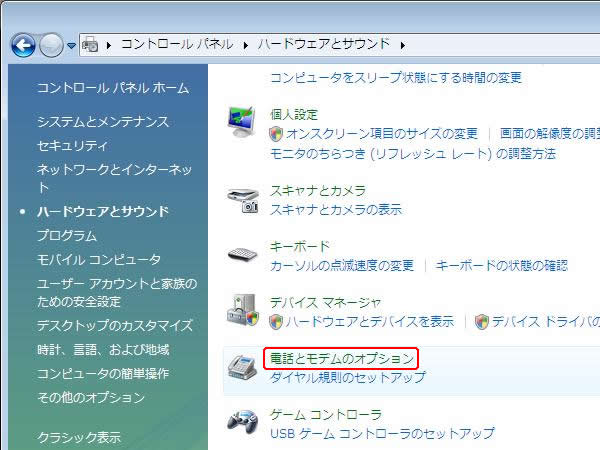This screenshot has height=450, width=600.
Task: Expand arrow after ハードウェアとサウンド breadcrumb
Action: click(x=403, y=46)
